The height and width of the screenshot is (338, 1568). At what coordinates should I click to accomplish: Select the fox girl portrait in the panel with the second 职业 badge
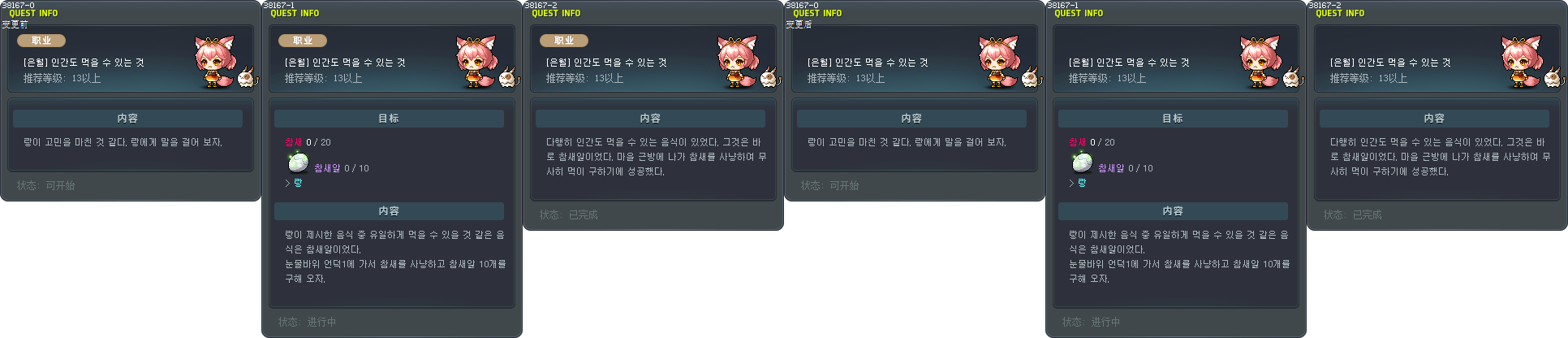click(x=476, y=61)
